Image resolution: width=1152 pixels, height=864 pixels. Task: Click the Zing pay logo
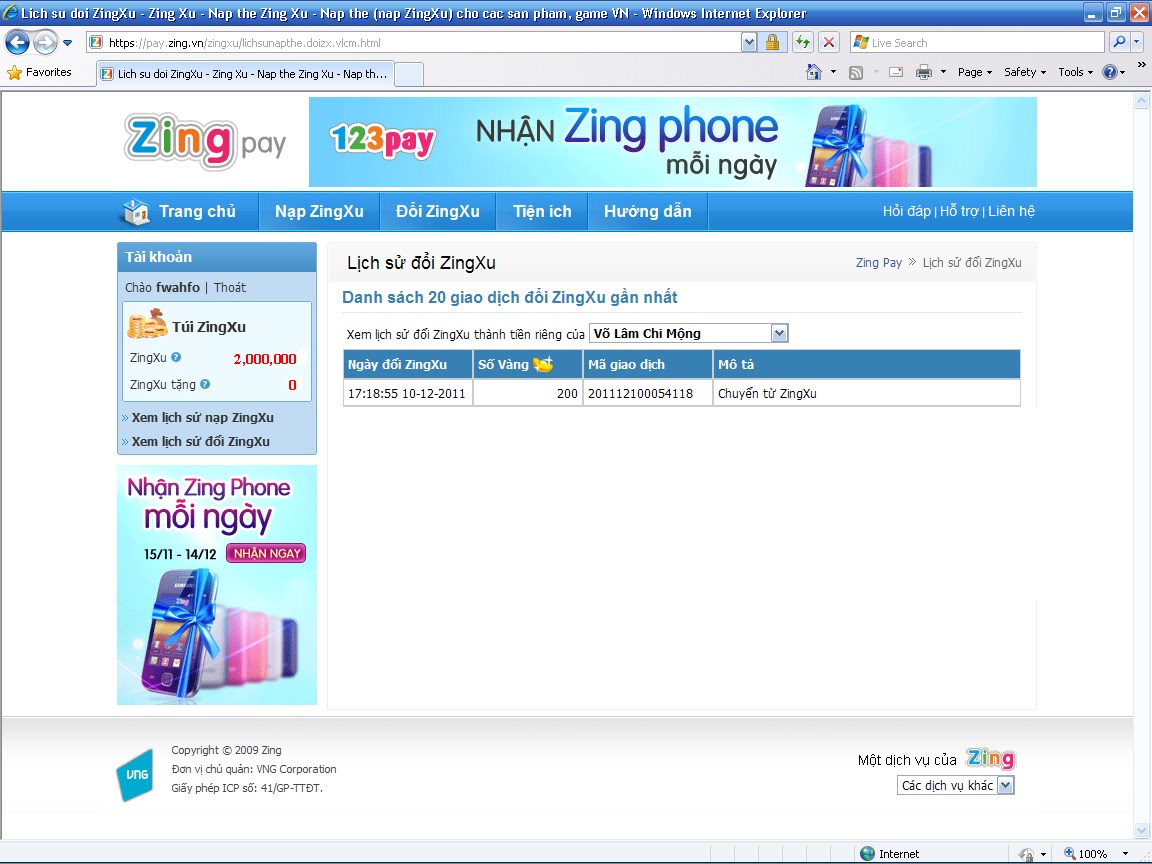[205, 141]
